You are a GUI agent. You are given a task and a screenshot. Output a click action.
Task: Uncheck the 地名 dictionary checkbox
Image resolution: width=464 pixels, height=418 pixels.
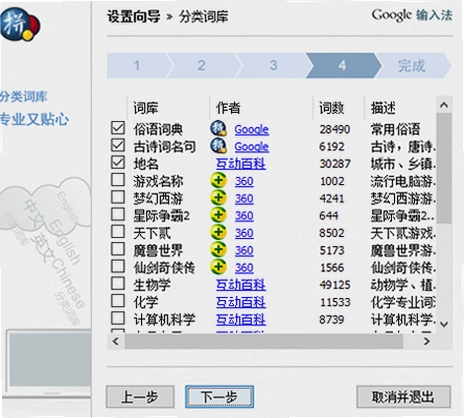click(x=118, y=162)
